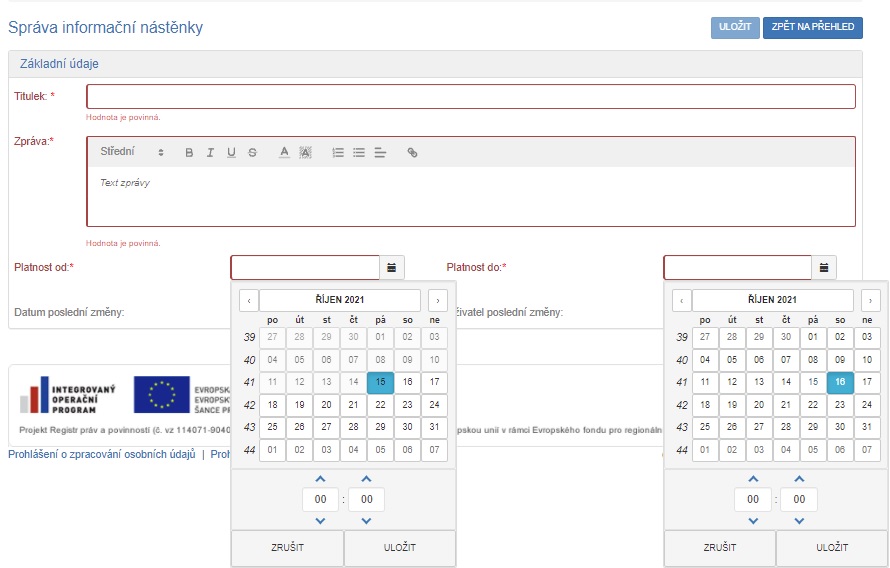Go to previous month in right calendar
Screen dimensions: 890x568
tap(681, 300)
